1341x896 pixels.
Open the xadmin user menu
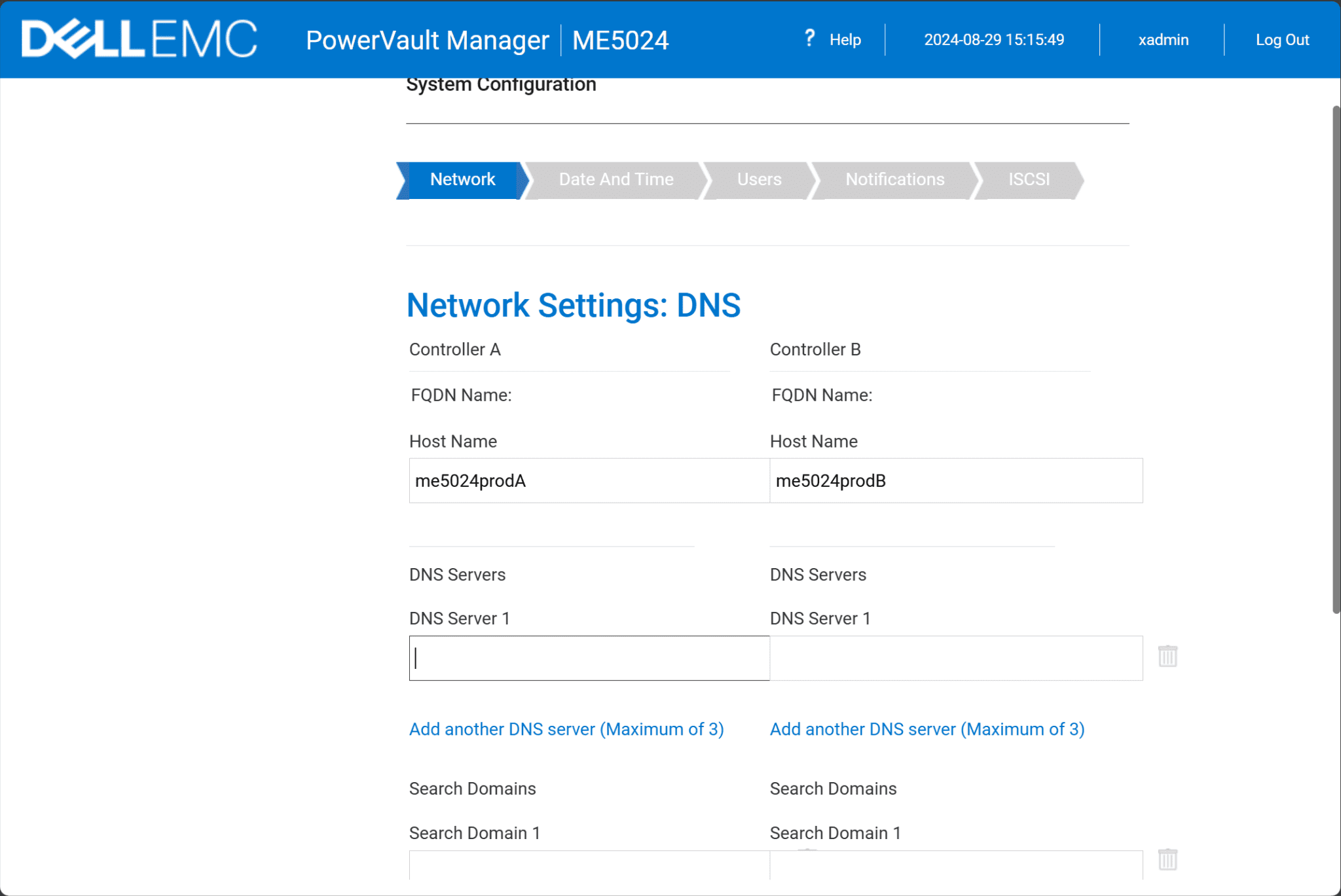point(1163,40)
